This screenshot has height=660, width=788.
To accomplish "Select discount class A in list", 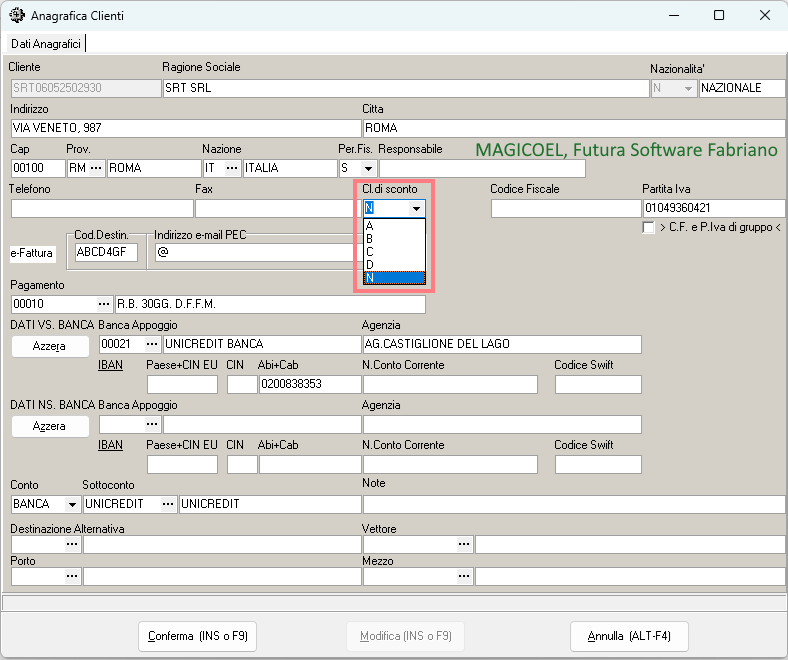I will [394, 226].
